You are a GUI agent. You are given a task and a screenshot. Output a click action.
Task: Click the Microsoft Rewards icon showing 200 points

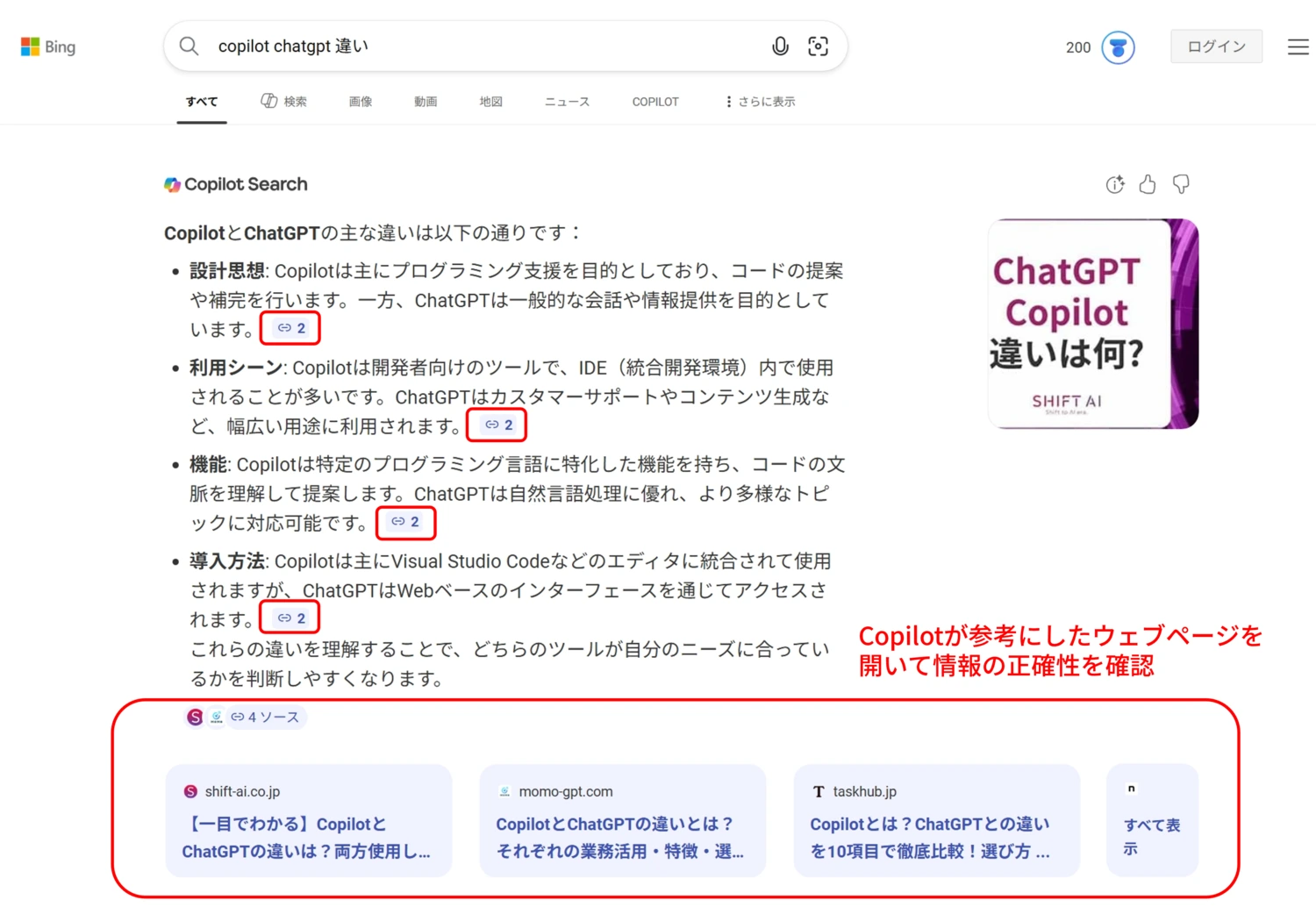coord(1118,47)
